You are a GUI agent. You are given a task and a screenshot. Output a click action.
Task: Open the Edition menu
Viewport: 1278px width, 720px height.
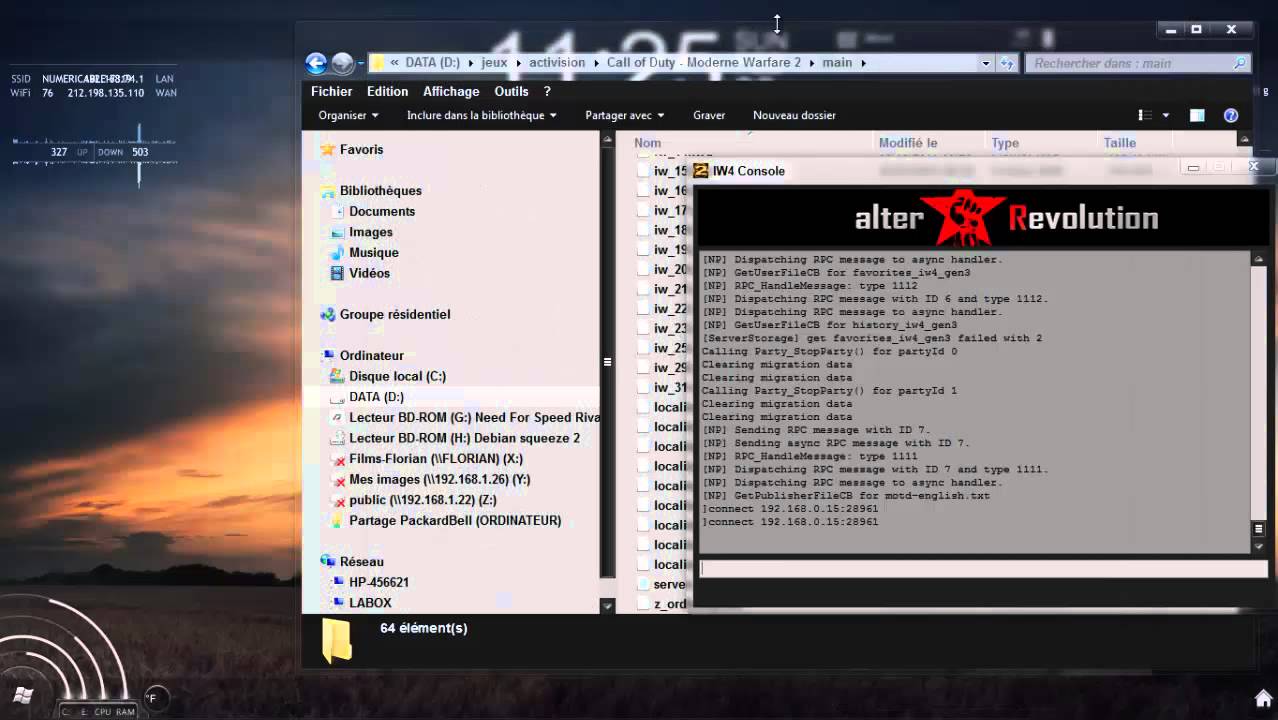coord(387,91)
